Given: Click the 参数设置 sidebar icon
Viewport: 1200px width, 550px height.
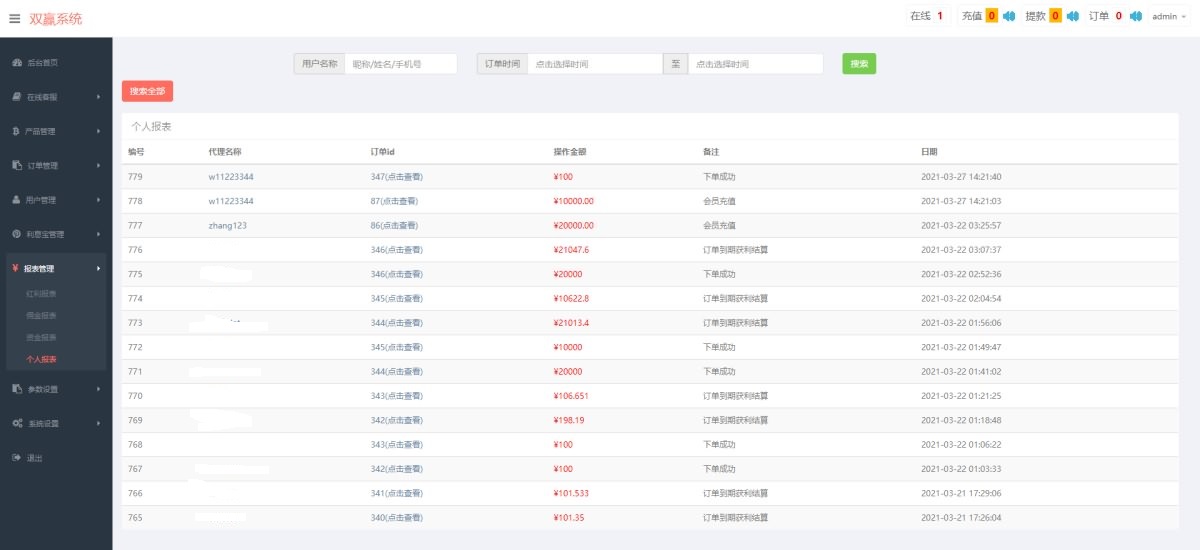Looking at the screenshot, I should point(17,389).
